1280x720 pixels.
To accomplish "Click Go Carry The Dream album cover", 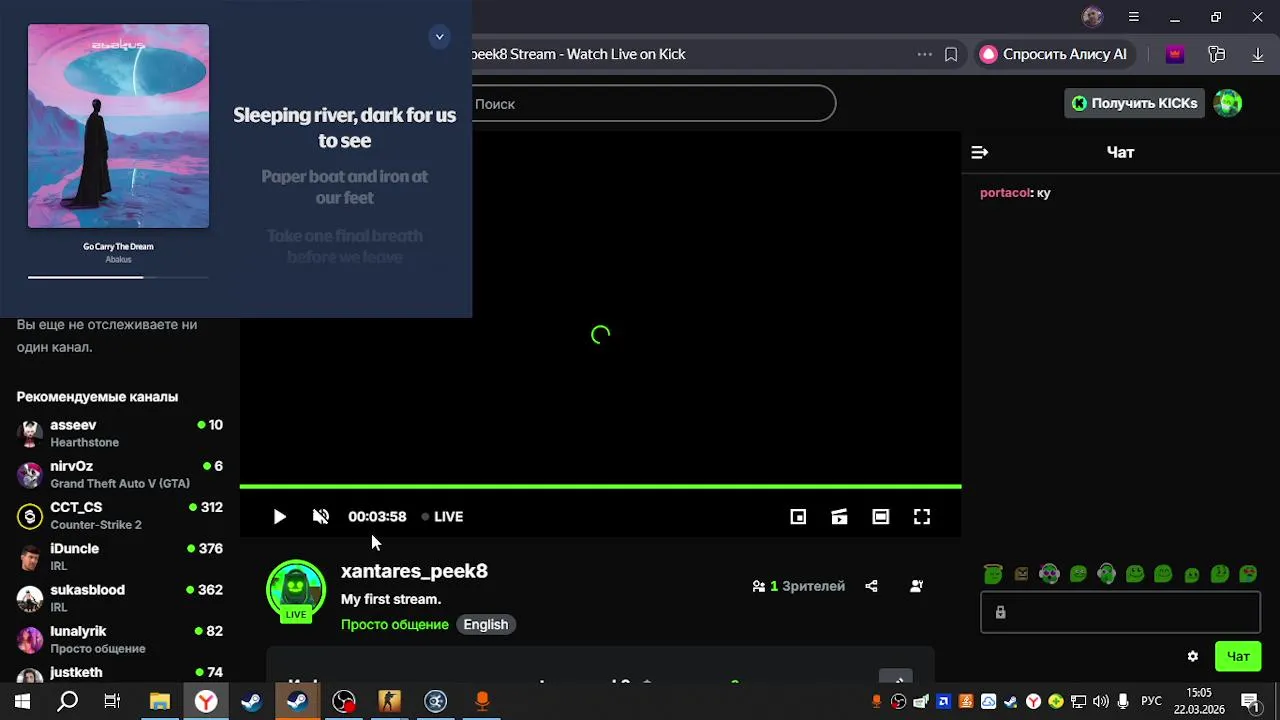I will (x=118, y=126).
